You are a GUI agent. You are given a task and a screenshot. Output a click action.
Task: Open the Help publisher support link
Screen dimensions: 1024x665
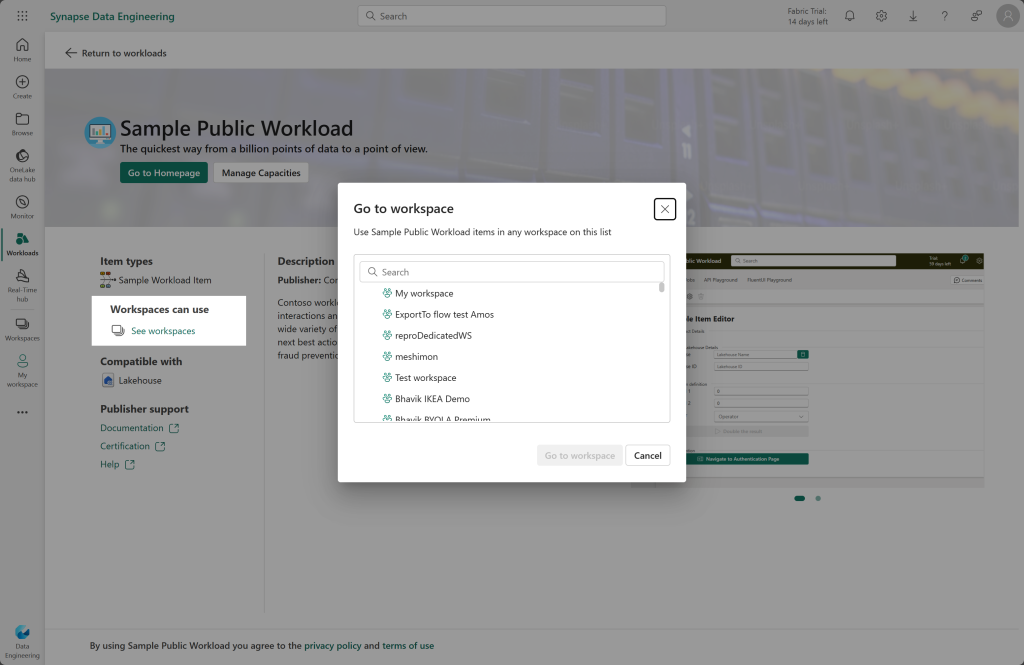(x=117, y=464)
